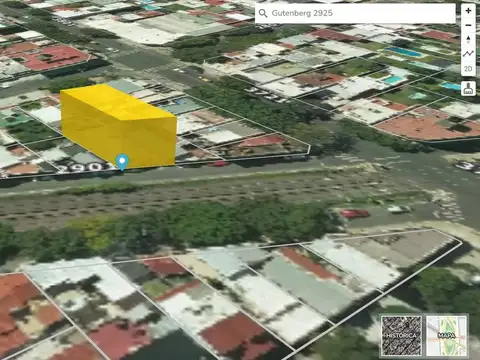Switch map to 2D view

point(468,68)
